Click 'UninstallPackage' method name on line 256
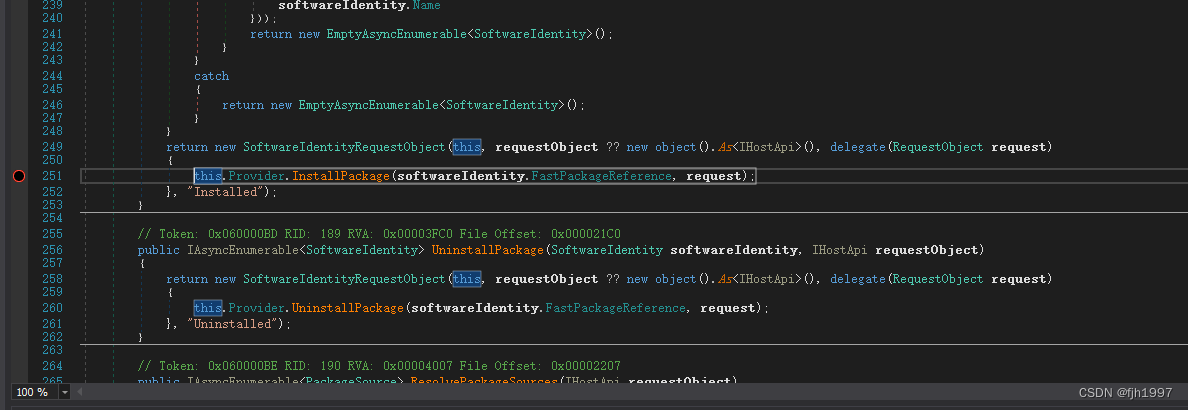The image size is (1188, 410). (x=487, y=250)
